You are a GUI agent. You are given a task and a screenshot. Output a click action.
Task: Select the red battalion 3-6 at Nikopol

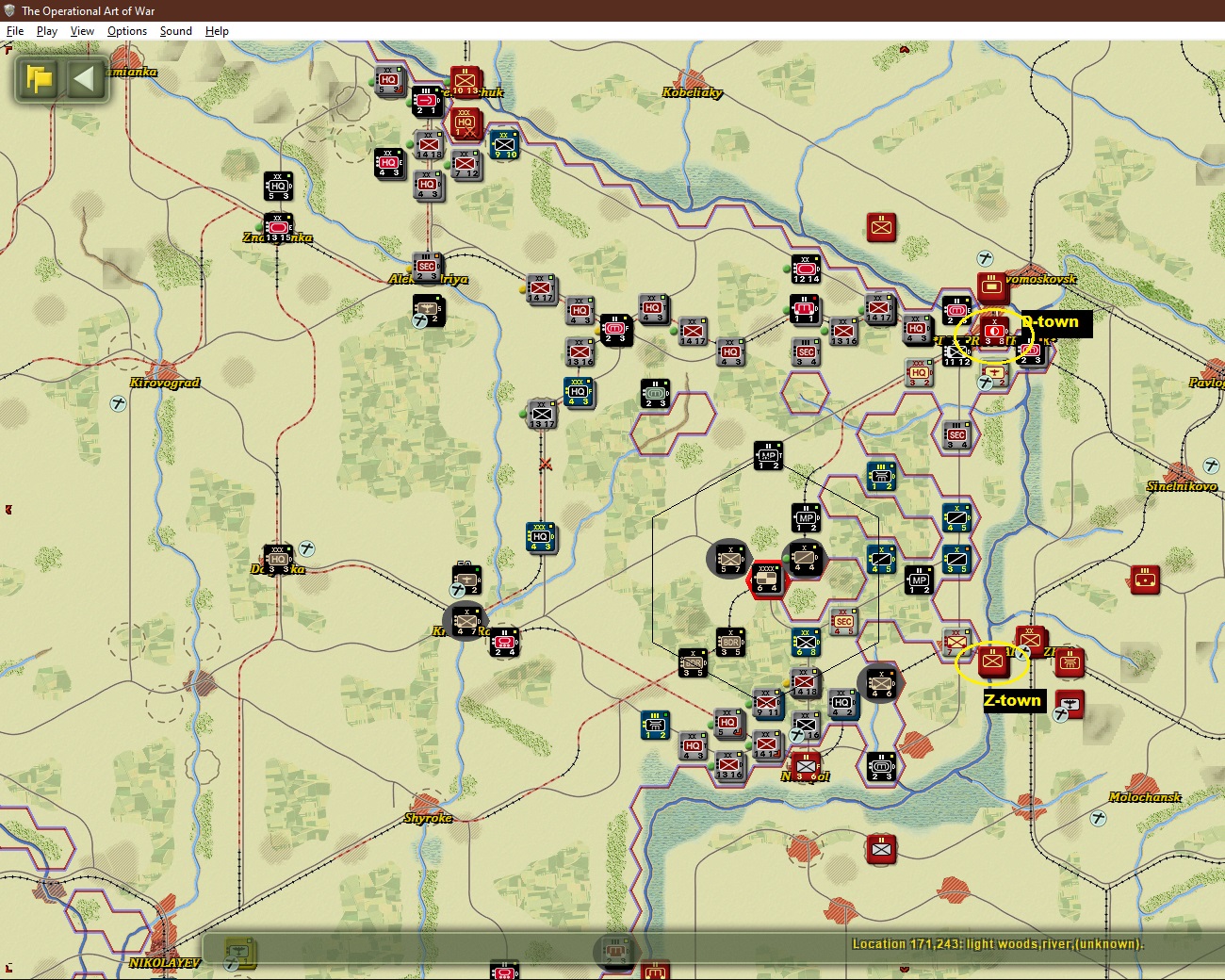[x=806, y=766]
